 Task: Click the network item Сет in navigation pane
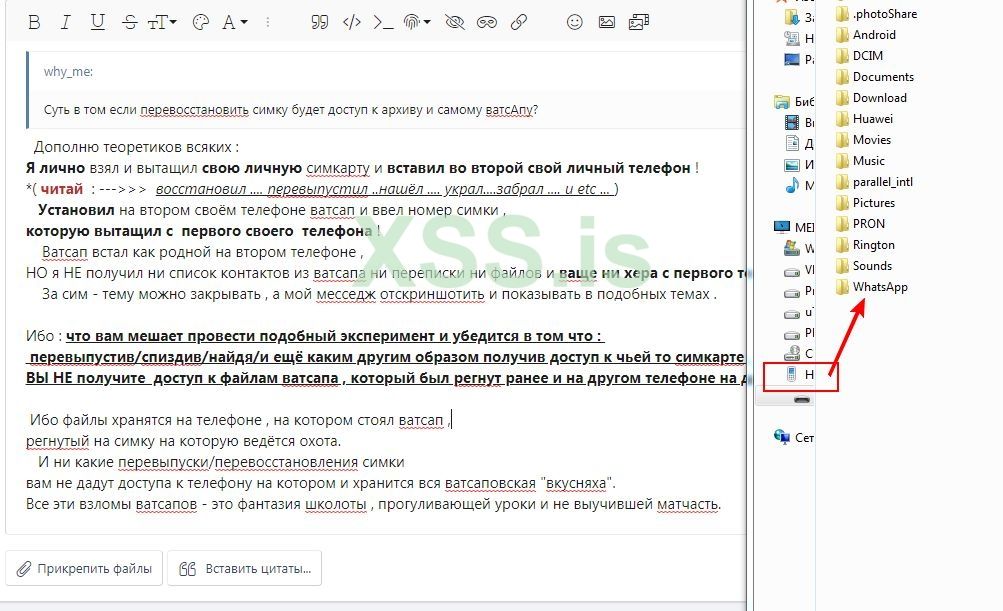coord(793,438)
